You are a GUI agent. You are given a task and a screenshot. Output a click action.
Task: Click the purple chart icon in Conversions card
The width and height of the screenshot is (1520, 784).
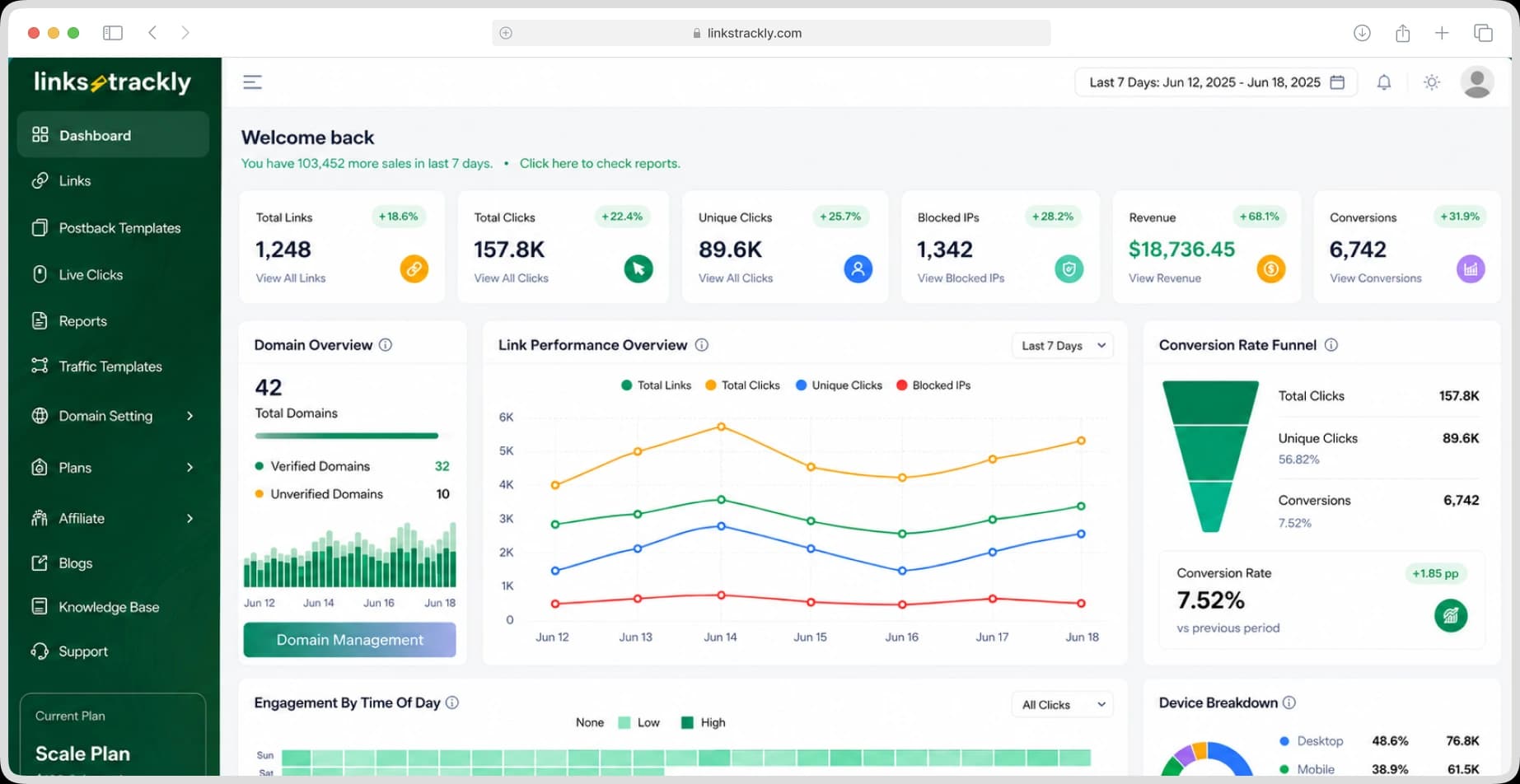(x=1471, y=268)
